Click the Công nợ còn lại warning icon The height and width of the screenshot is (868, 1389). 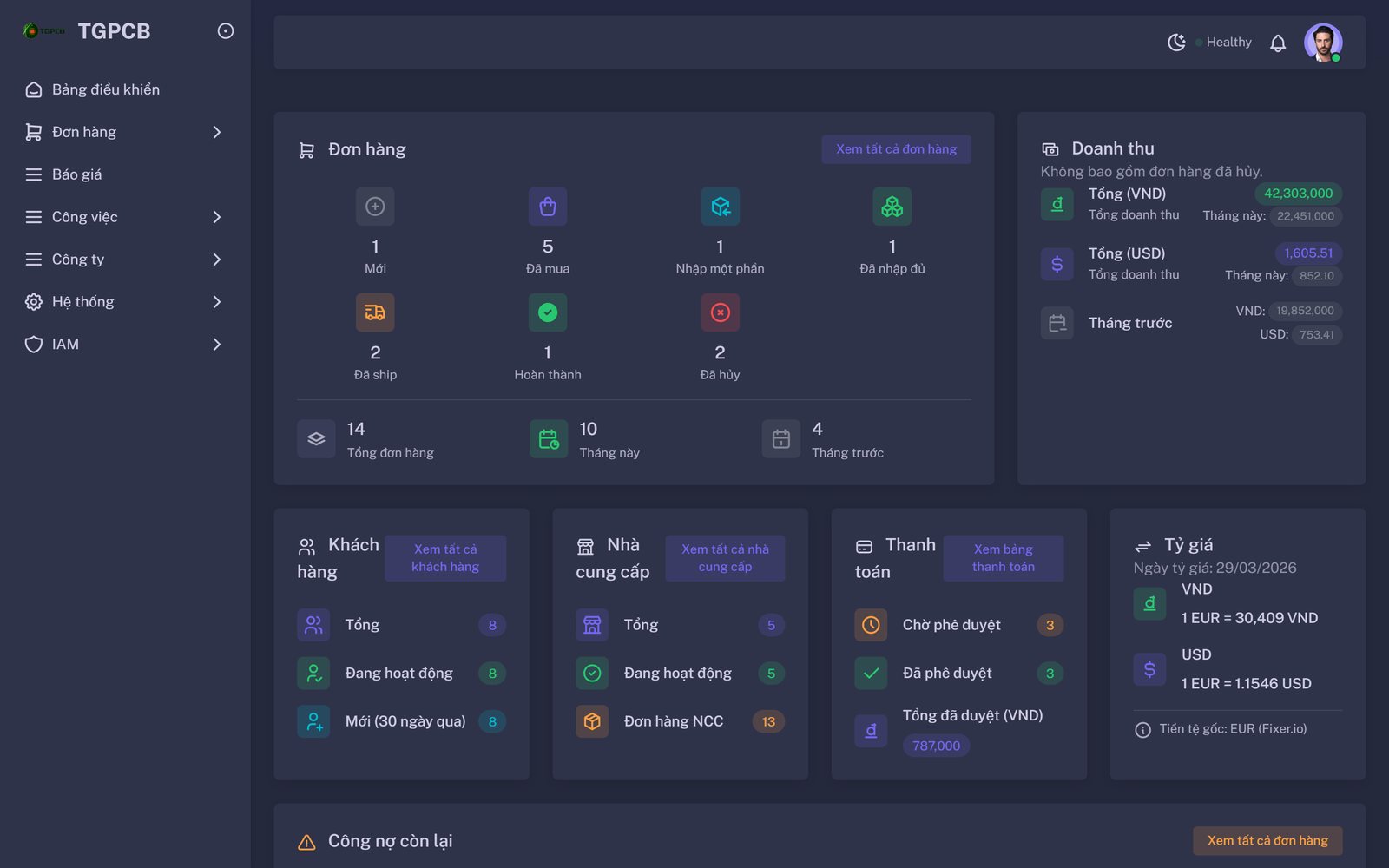[306, 842]
